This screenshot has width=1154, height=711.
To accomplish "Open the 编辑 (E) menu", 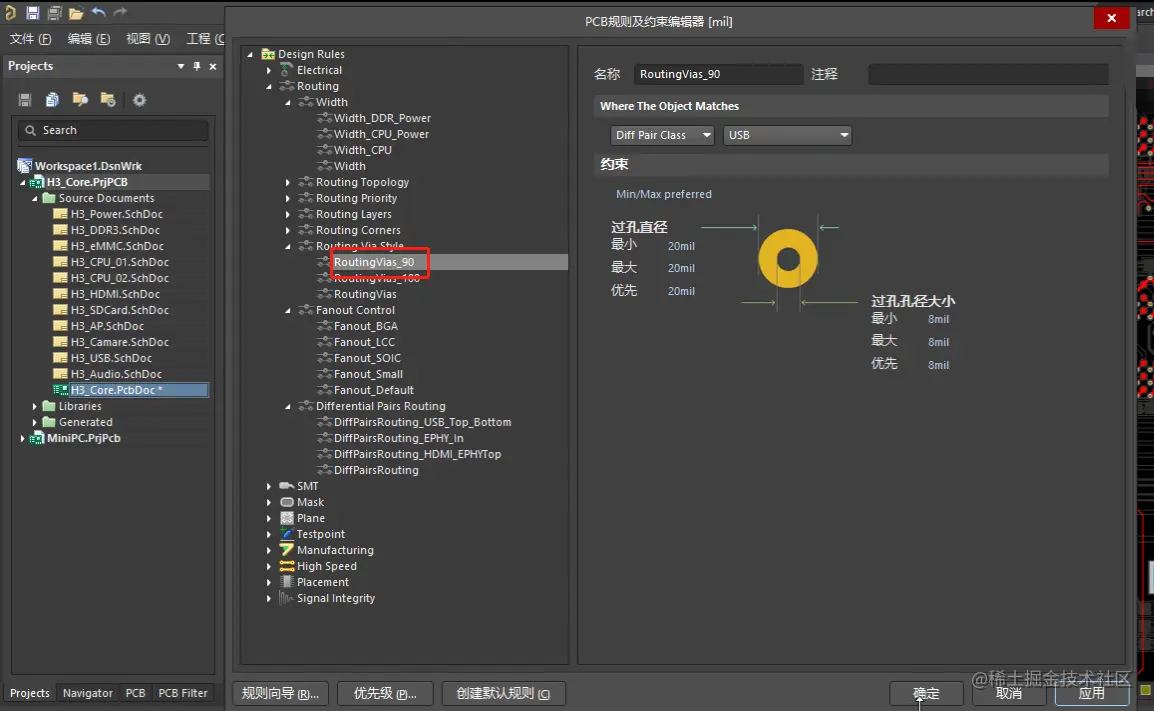I will (88, 38).
